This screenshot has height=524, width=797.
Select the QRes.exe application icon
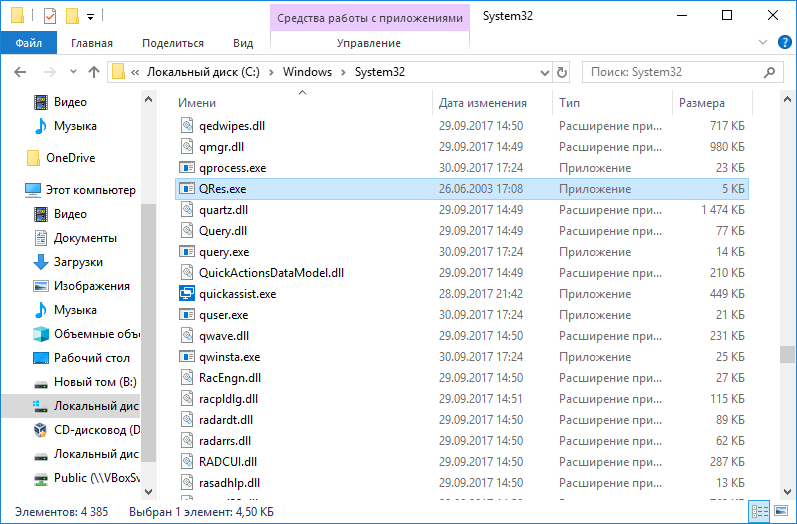point(187,189)
